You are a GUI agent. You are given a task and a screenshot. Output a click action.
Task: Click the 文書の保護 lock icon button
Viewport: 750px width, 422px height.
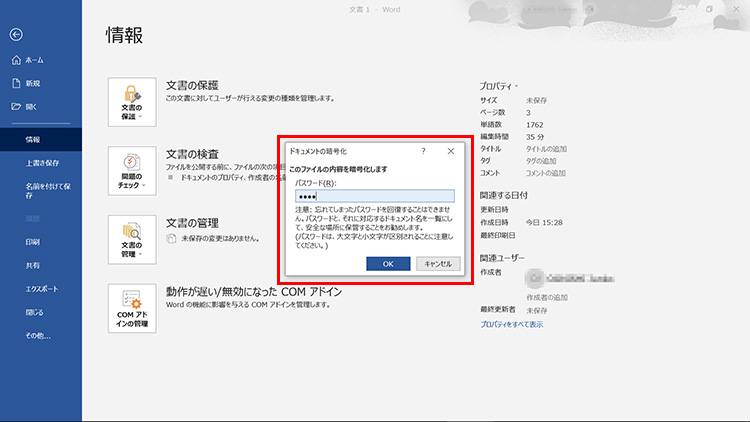(131, 102)
